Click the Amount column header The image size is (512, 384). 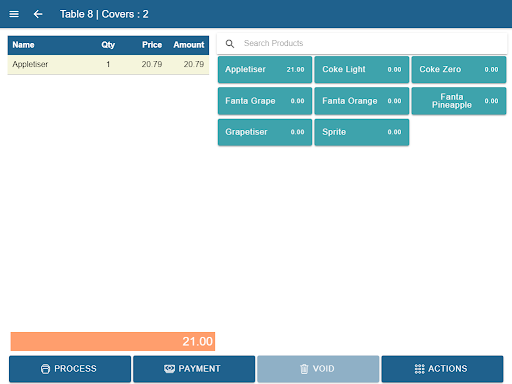189,45
